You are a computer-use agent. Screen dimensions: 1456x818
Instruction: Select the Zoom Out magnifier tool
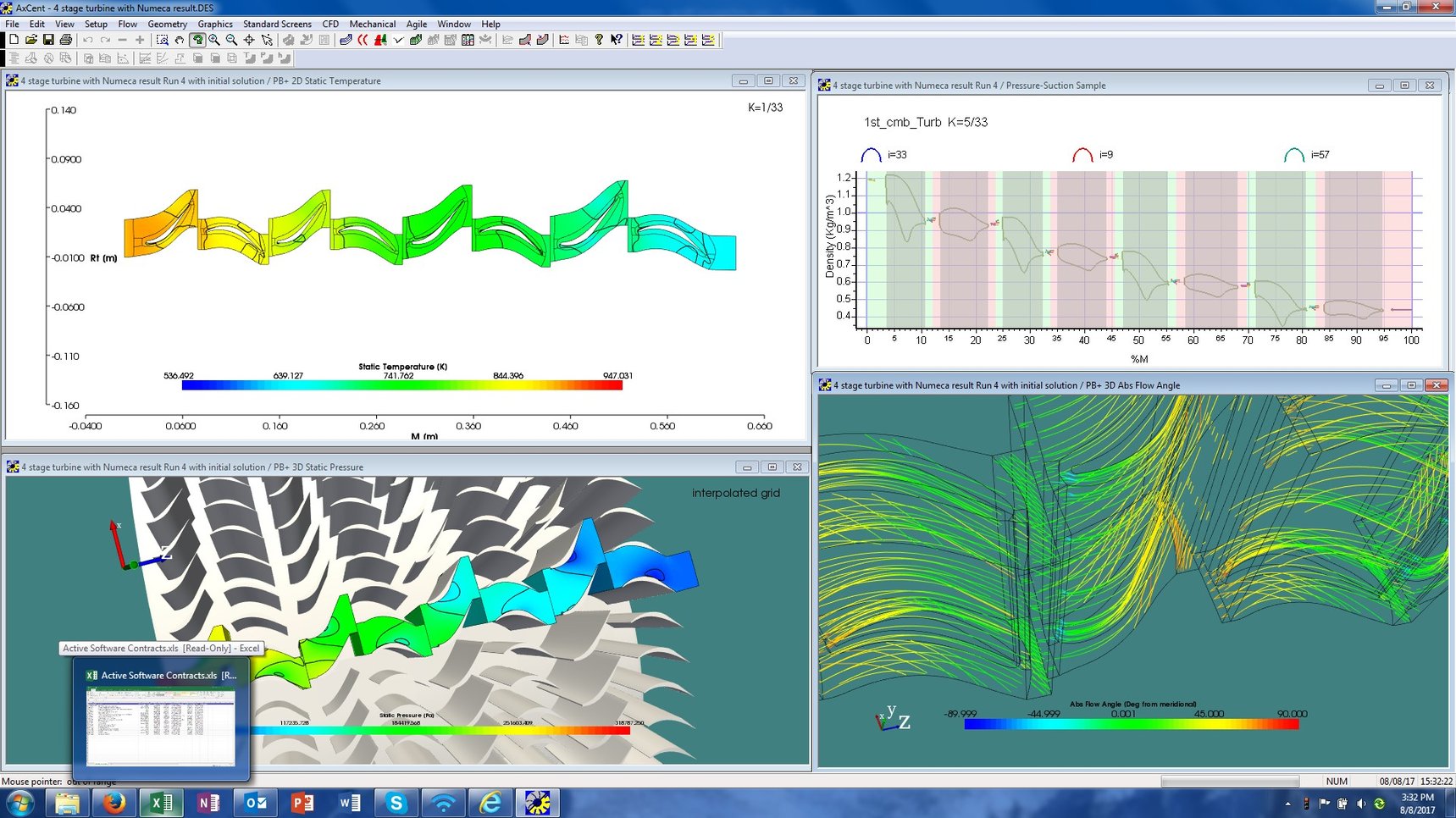[x=230, y=40]
